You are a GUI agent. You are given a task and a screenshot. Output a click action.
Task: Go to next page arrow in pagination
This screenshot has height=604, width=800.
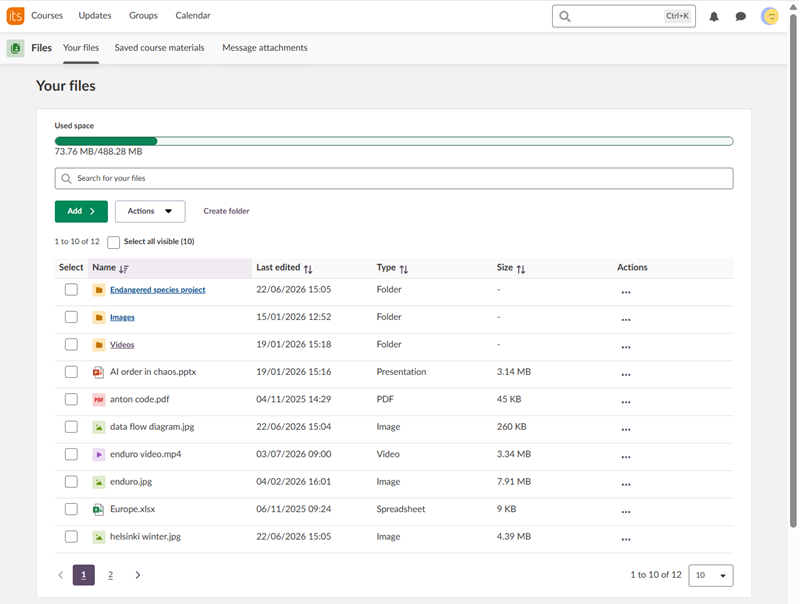(137, 575)
